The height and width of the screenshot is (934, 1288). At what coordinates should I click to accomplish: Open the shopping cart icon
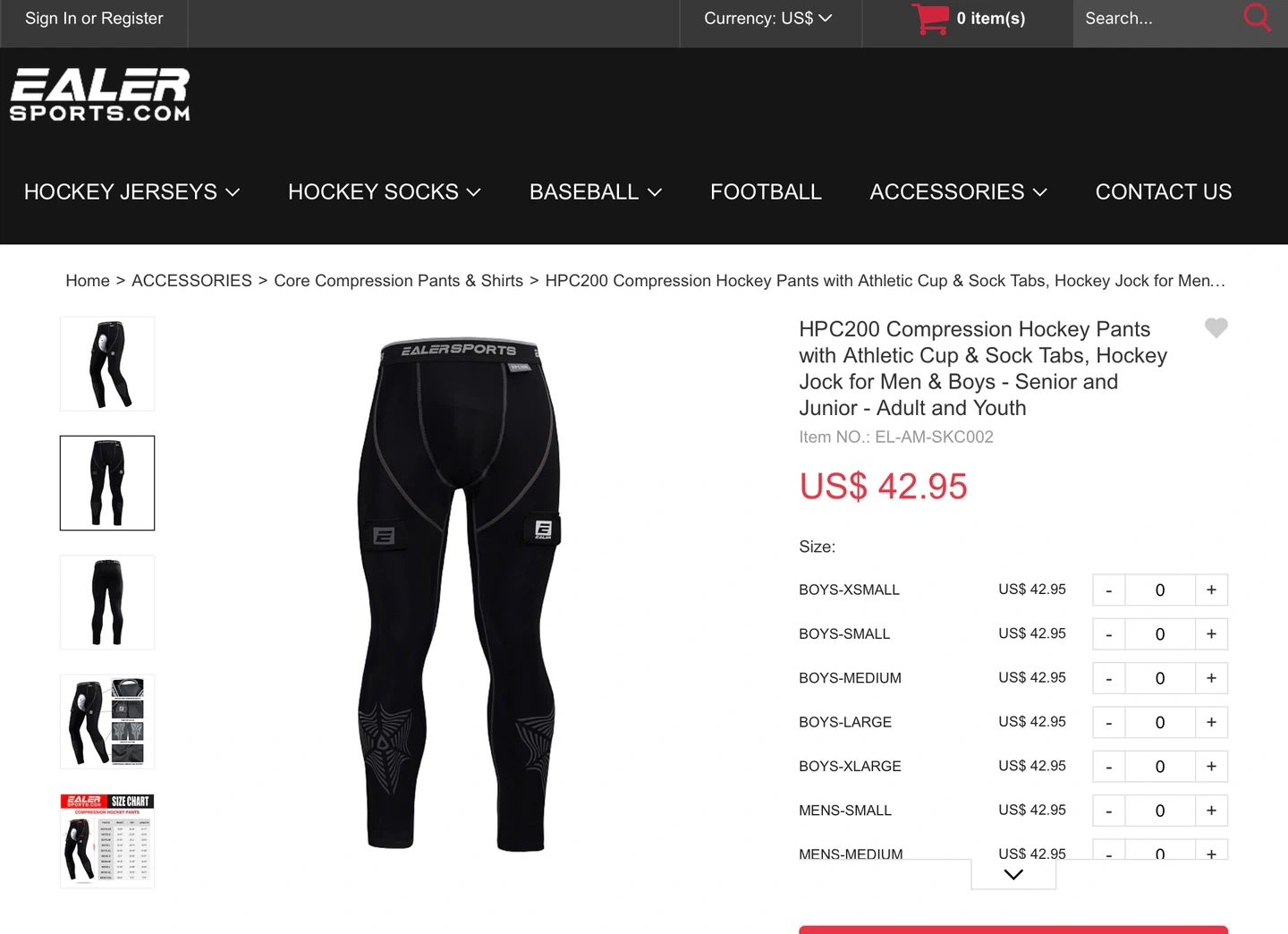[930, 19]
